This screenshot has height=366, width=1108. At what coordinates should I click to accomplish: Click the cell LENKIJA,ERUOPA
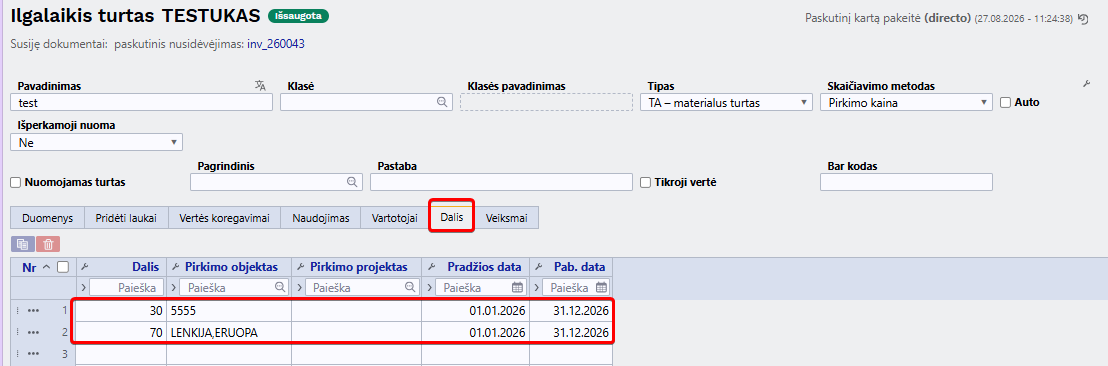[229, 332]
